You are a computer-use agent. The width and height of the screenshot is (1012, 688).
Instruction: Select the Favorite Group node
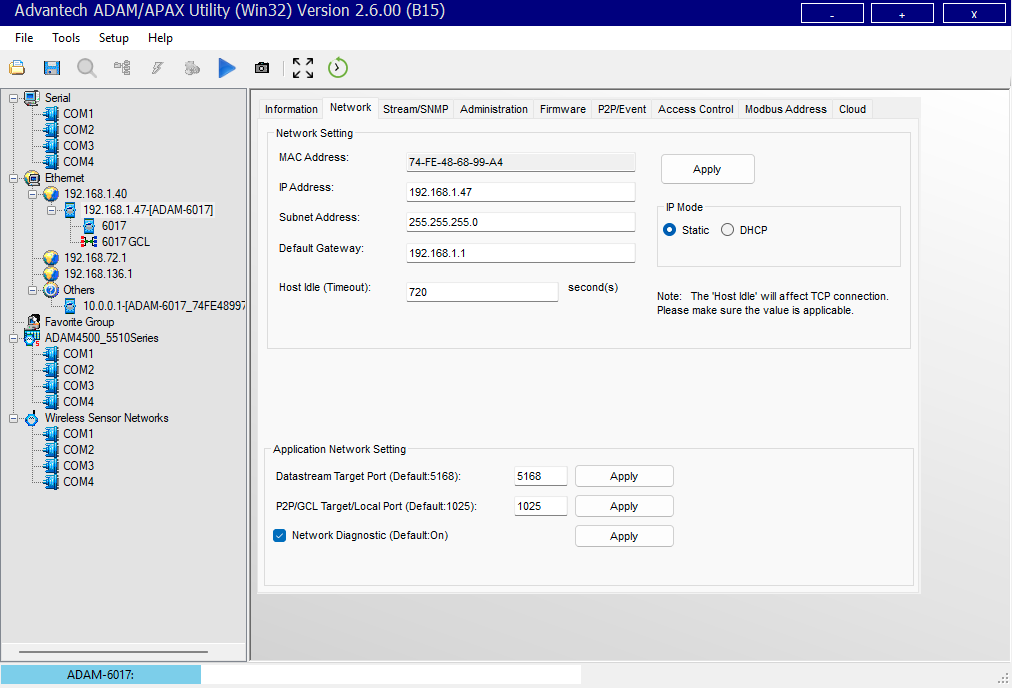79,321
